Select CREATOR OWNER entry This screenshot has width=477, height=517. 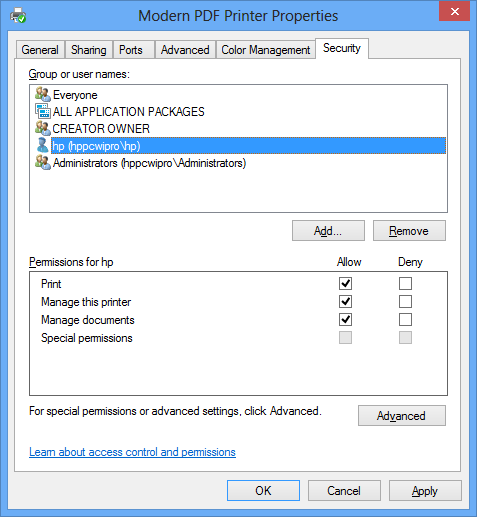tap(101, 129)
